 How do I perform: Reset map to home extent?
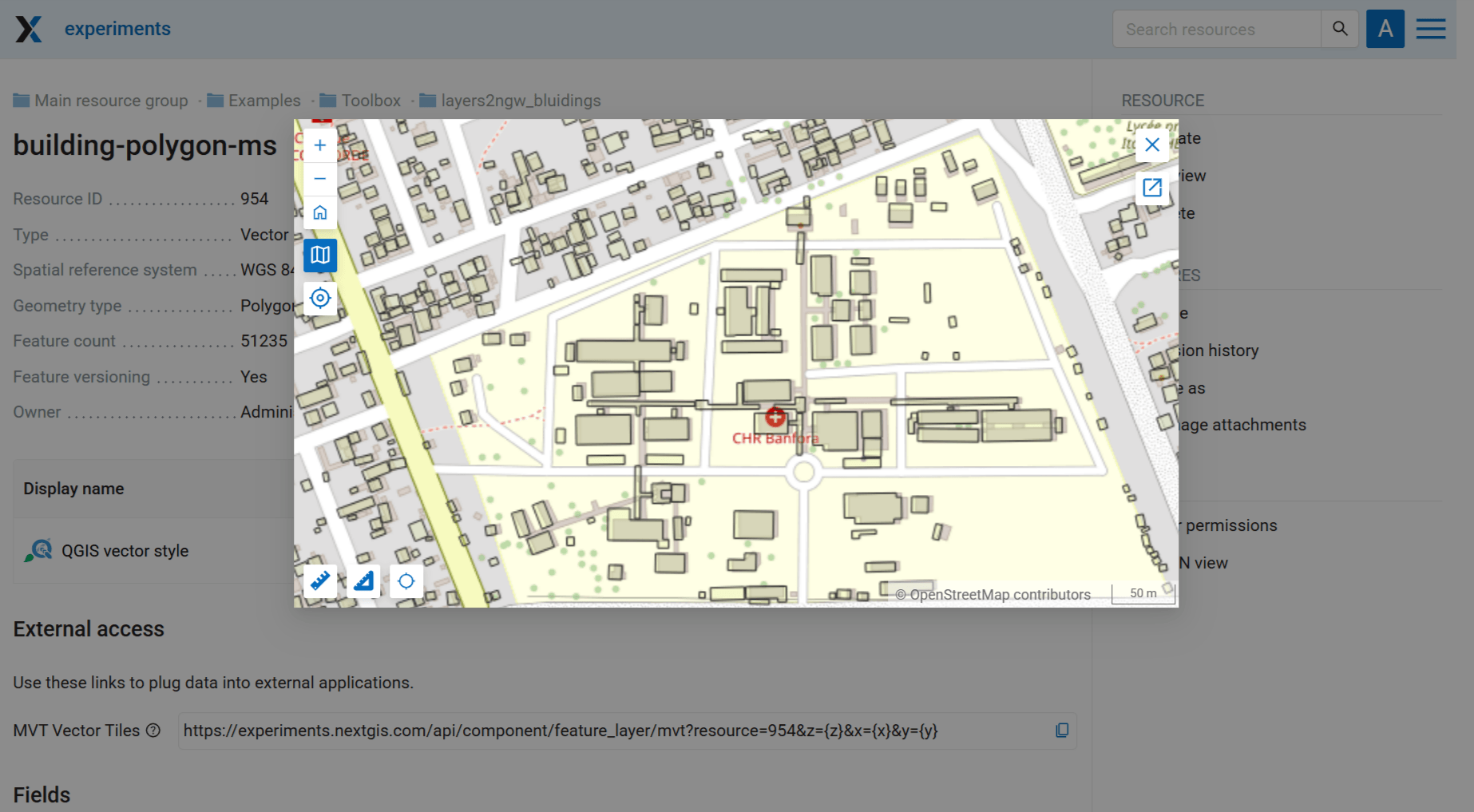320,213
